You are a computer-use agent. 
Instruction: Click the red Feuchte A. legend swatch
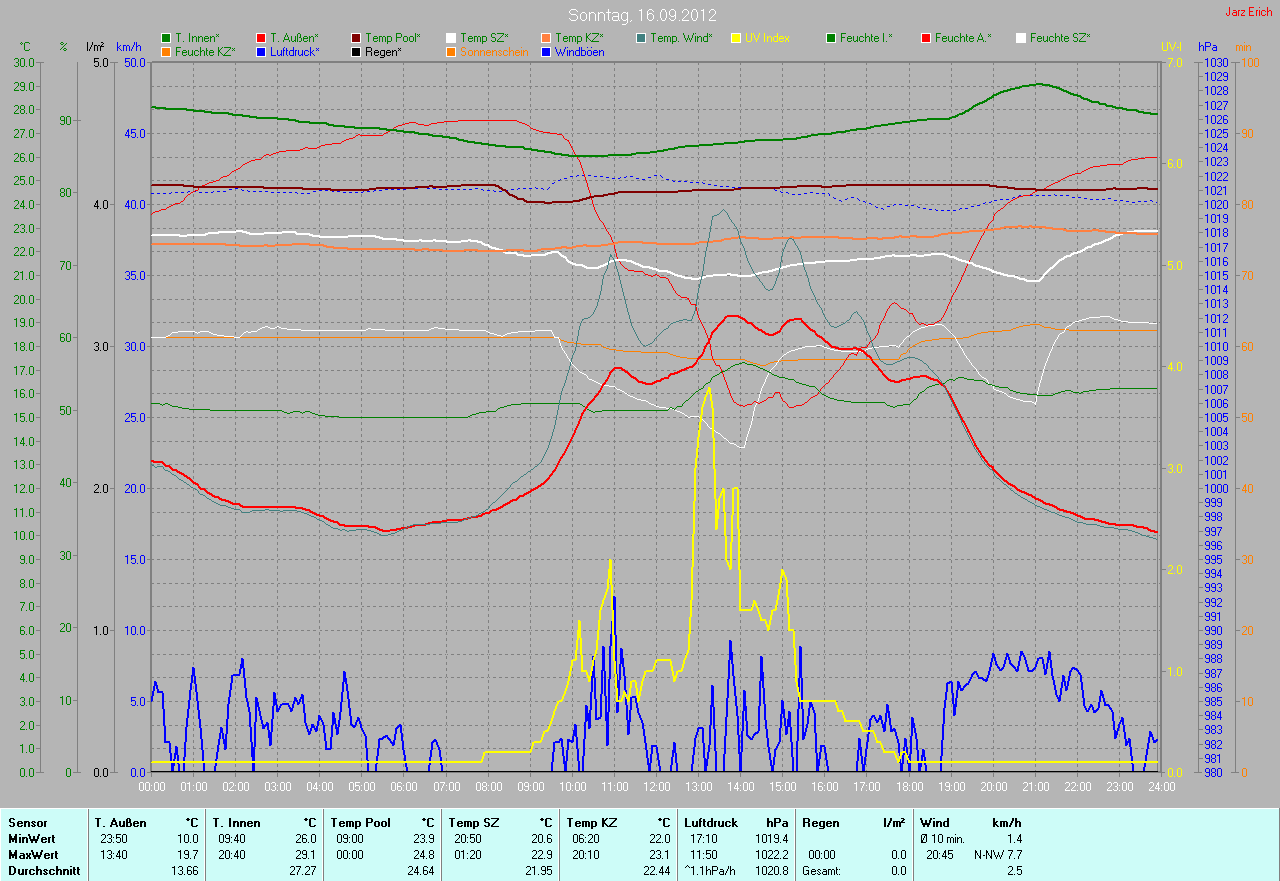click(x=926, y=38)
